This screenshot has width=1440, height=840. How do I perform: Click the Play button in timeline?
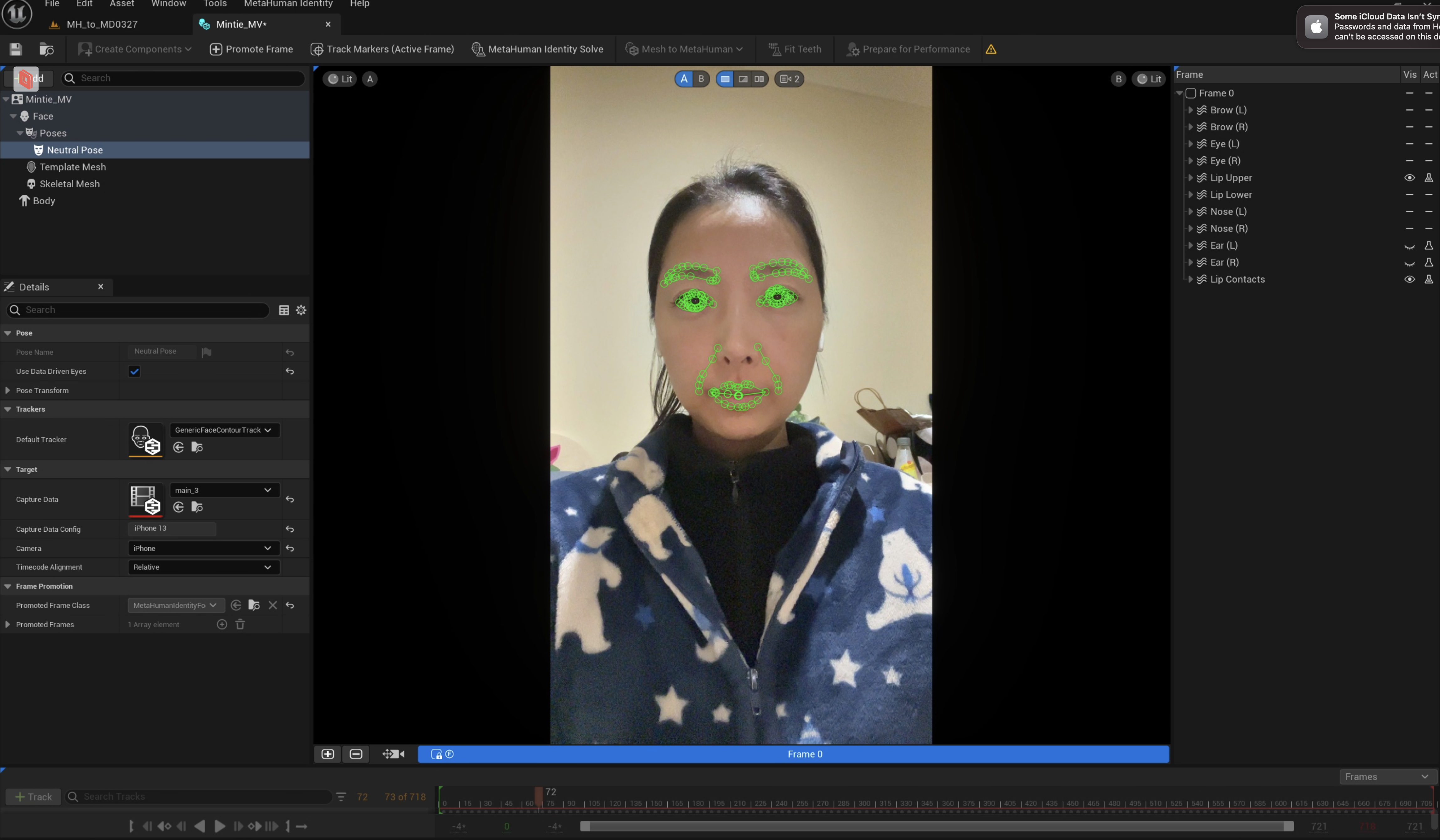pos(219,826)
